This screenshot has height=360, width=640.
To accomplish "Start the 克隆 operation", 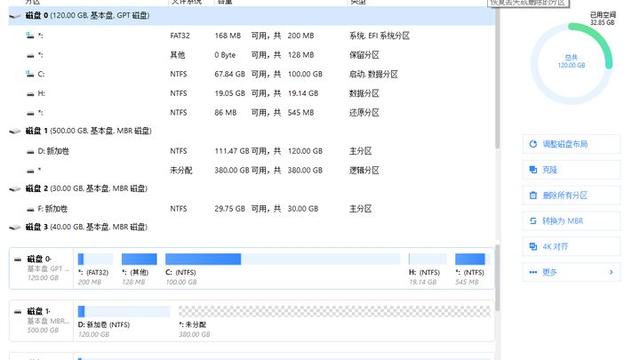I will (571, 170).
